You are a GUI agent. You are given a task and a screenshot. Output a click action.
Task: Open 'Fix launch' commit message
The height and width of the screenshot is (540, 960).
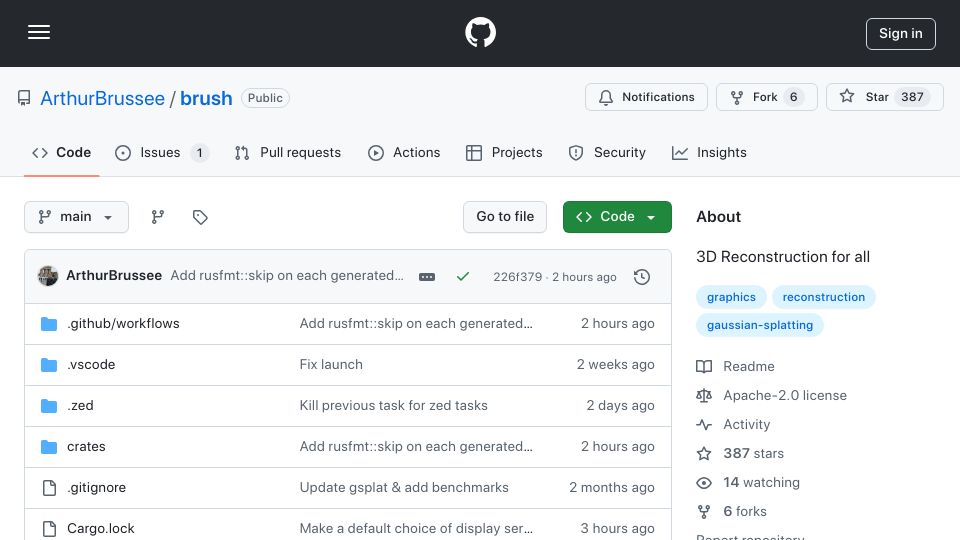click(331, 364)
